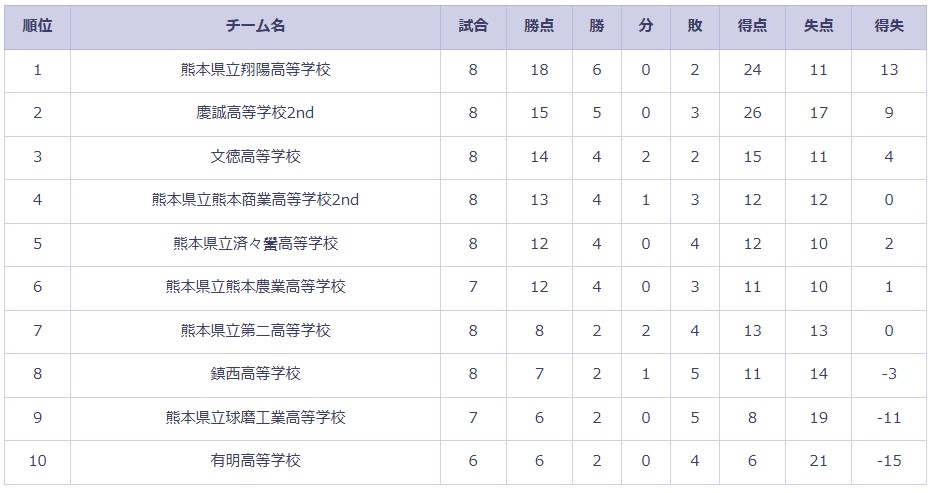Select 文徳高等学校 team name
Image resolution: width=934 pixels, height=493 pixels.
click(256, 157)
